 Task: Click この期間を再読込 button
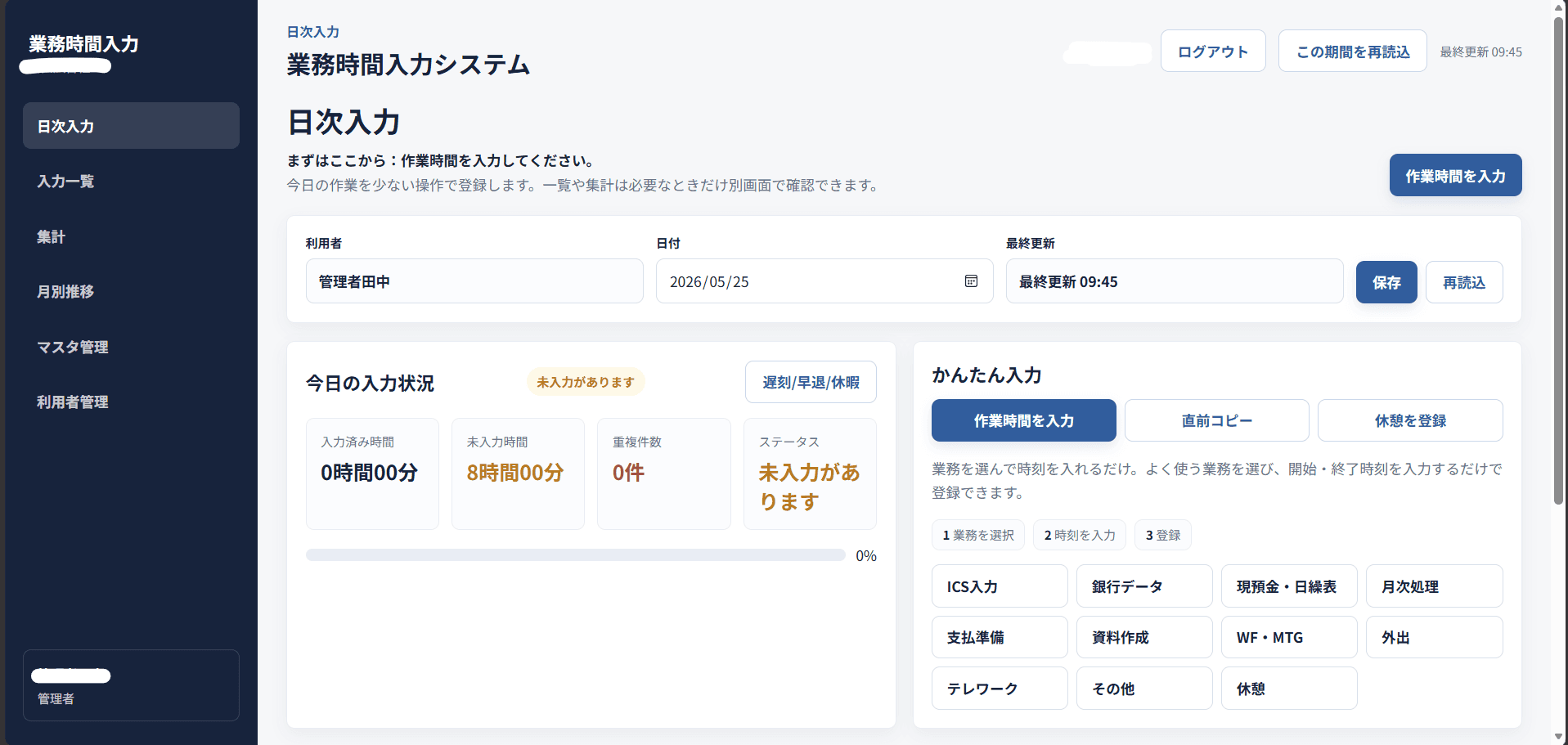(1353, 51)
